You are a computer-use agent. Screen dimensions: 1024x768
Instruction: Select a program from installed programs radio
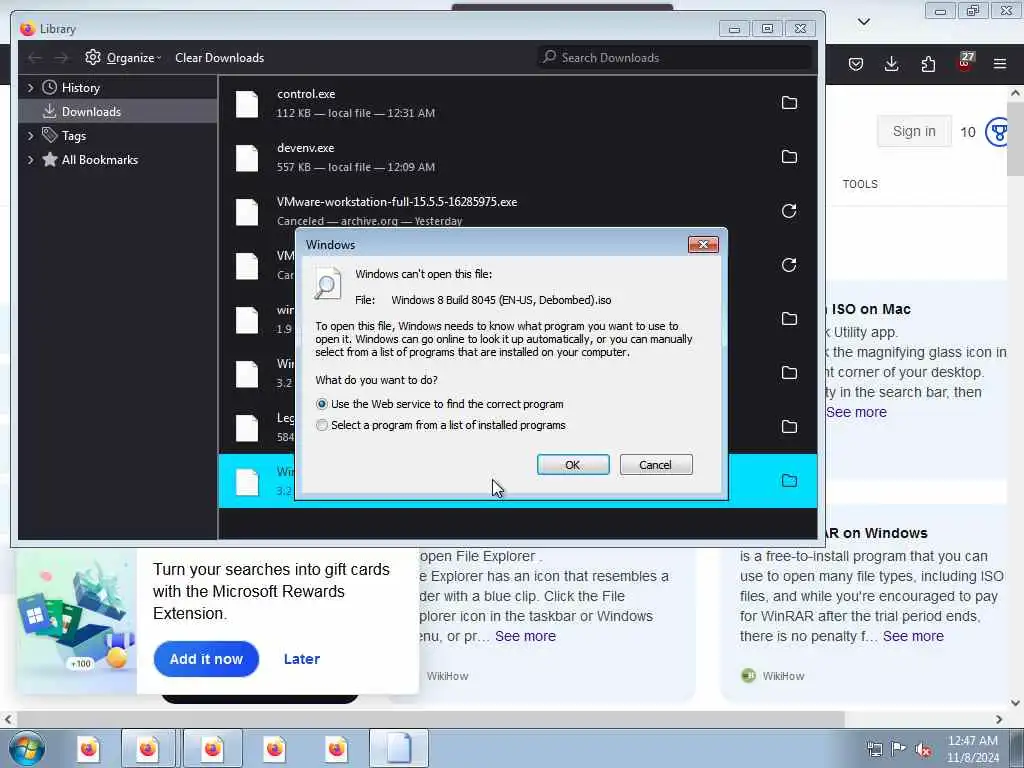321,425
